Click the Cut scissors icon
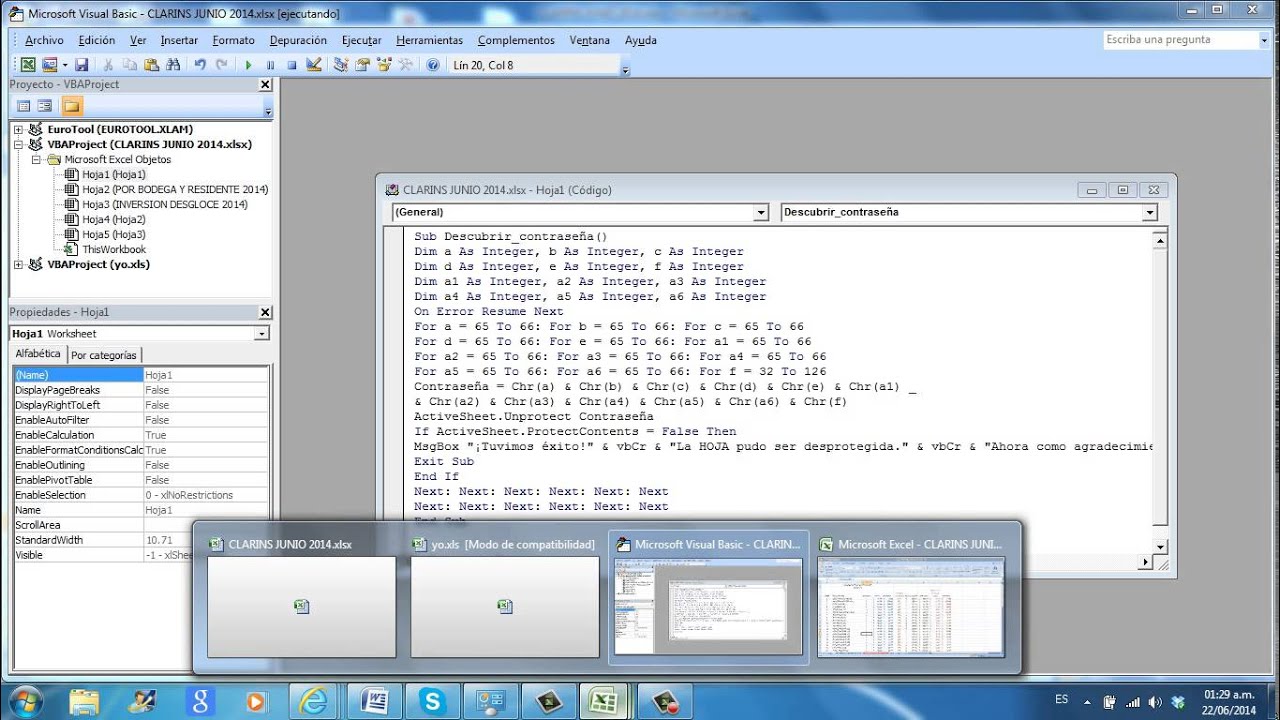The image size is (1280, 720). coord(108,64)
